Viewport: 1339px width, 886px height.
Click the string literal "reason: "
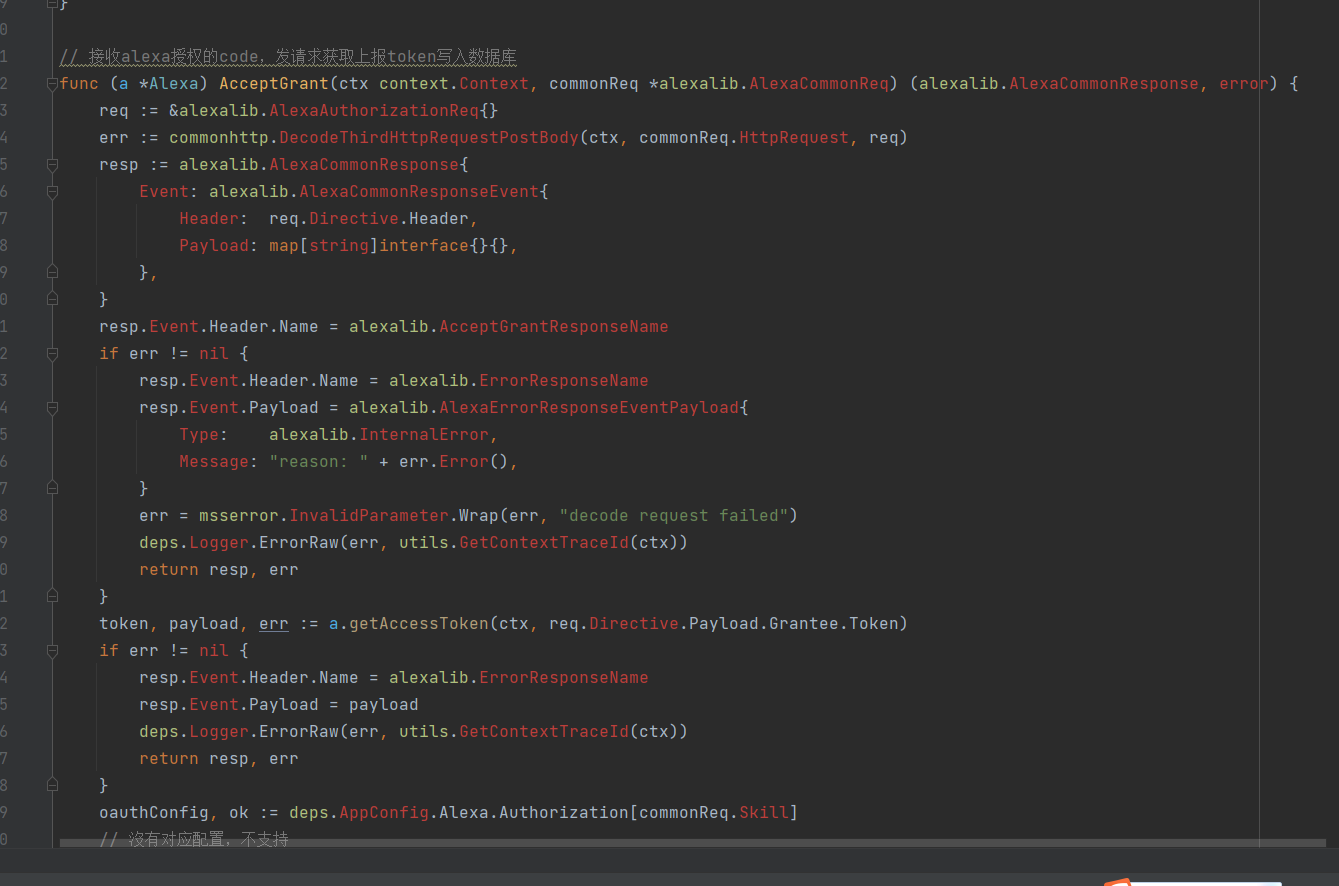point(319,462)
